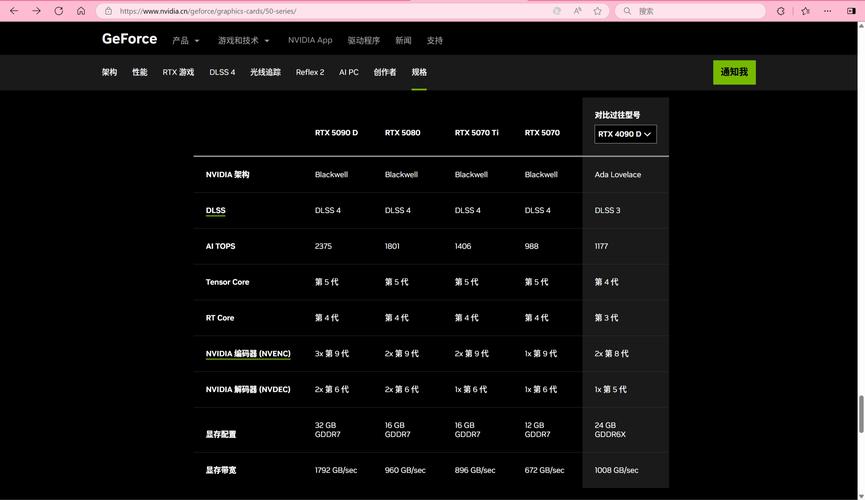Screen dimensions: 865x500
Task: Click the 2375 AI TOPS value
Action: coord(323,246)
